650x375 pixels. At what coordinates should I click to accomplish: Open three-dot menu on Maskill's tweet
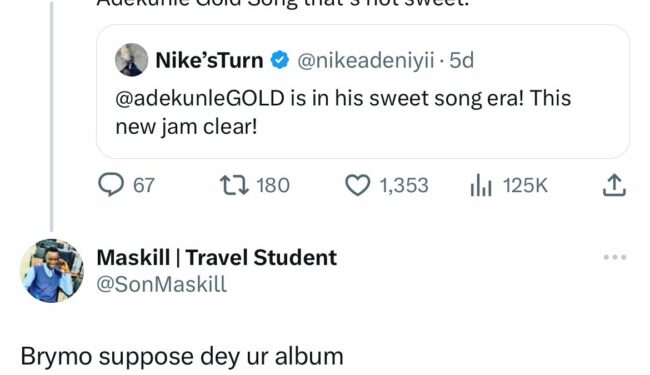point(615,257)
